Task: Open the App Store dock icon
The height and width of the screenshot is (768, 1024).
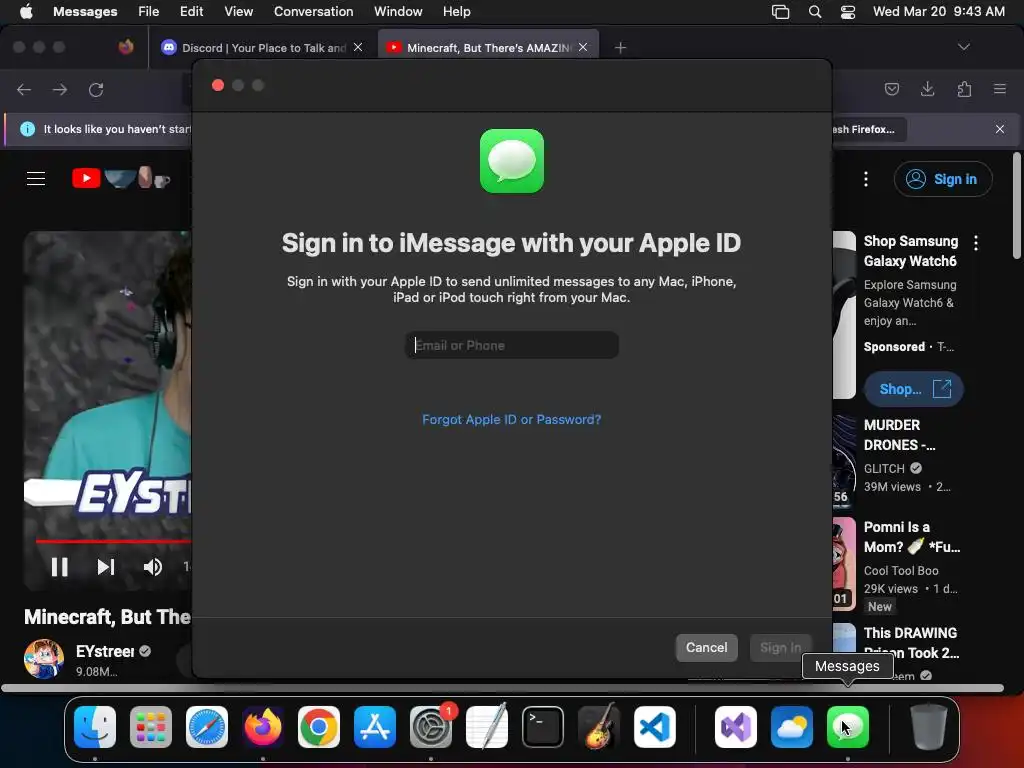Action: tap(375, 727)
